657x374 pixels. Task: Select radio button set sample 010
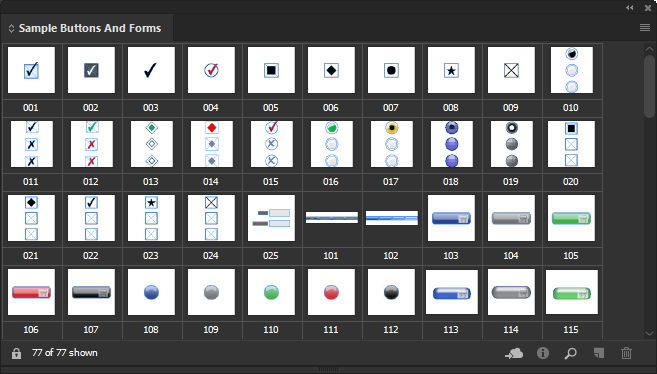pyautogui.click(x=572, y=70)
